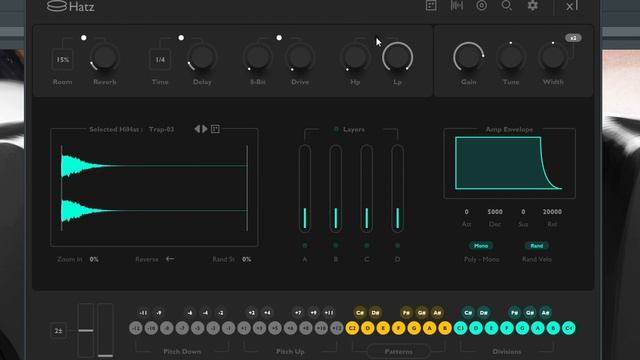
Task: Click the Att value 0
Action: (467, 211)
